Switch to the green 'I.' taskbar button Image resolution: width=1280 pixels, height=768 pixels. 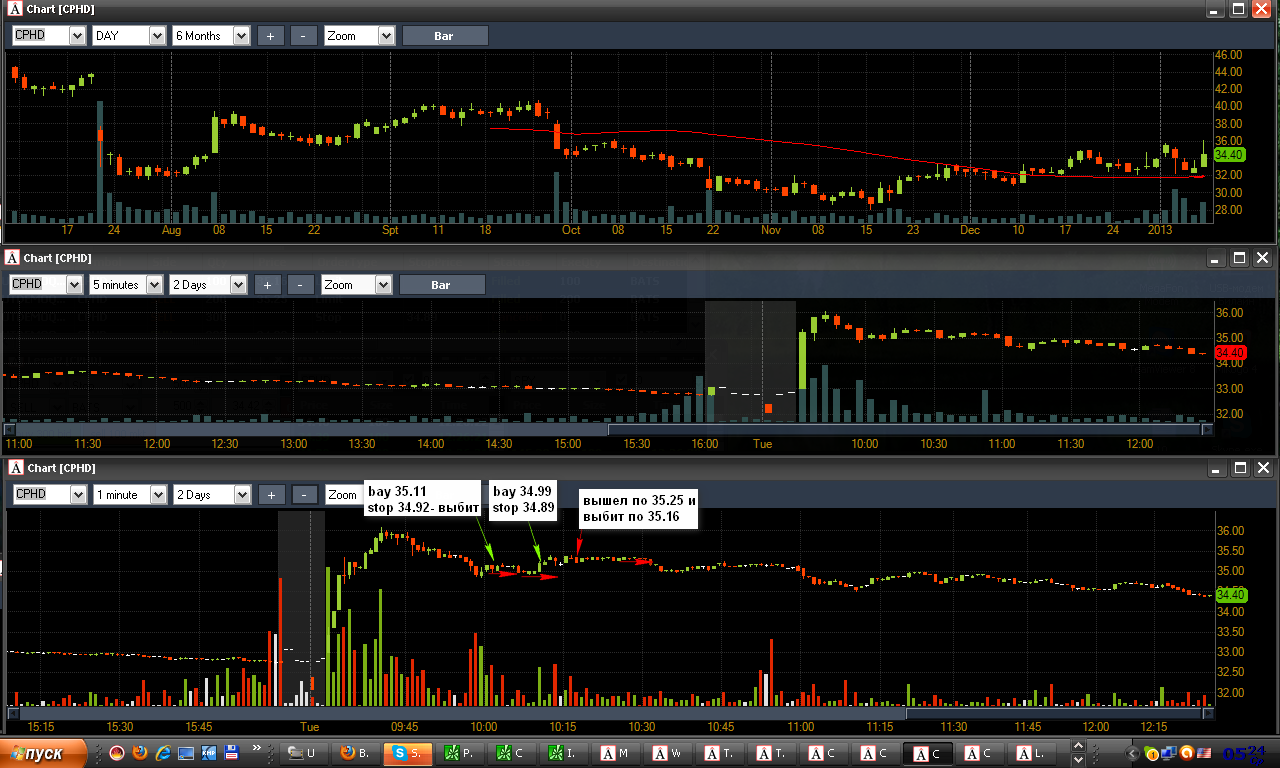click(x=562, y=753)
